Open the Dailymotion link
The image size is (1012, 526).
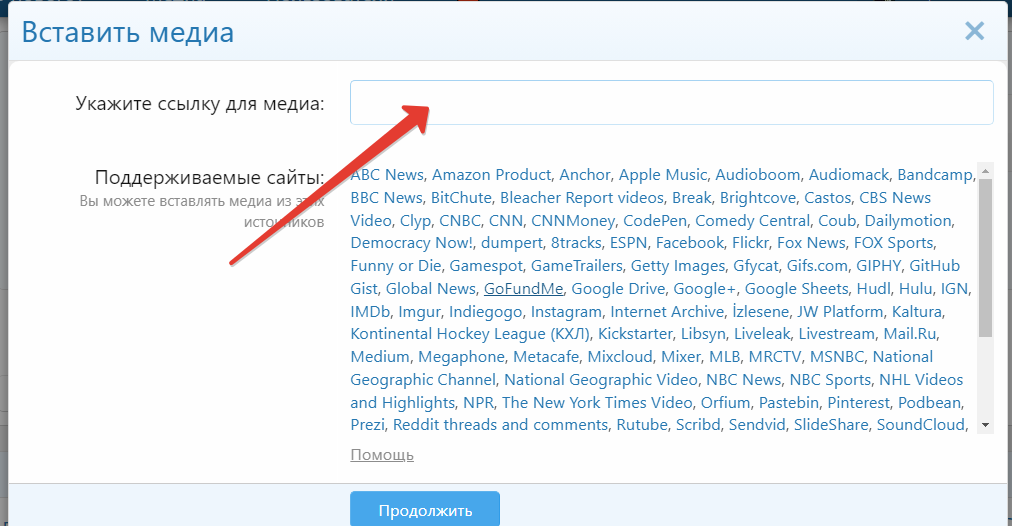coord(908,220)
